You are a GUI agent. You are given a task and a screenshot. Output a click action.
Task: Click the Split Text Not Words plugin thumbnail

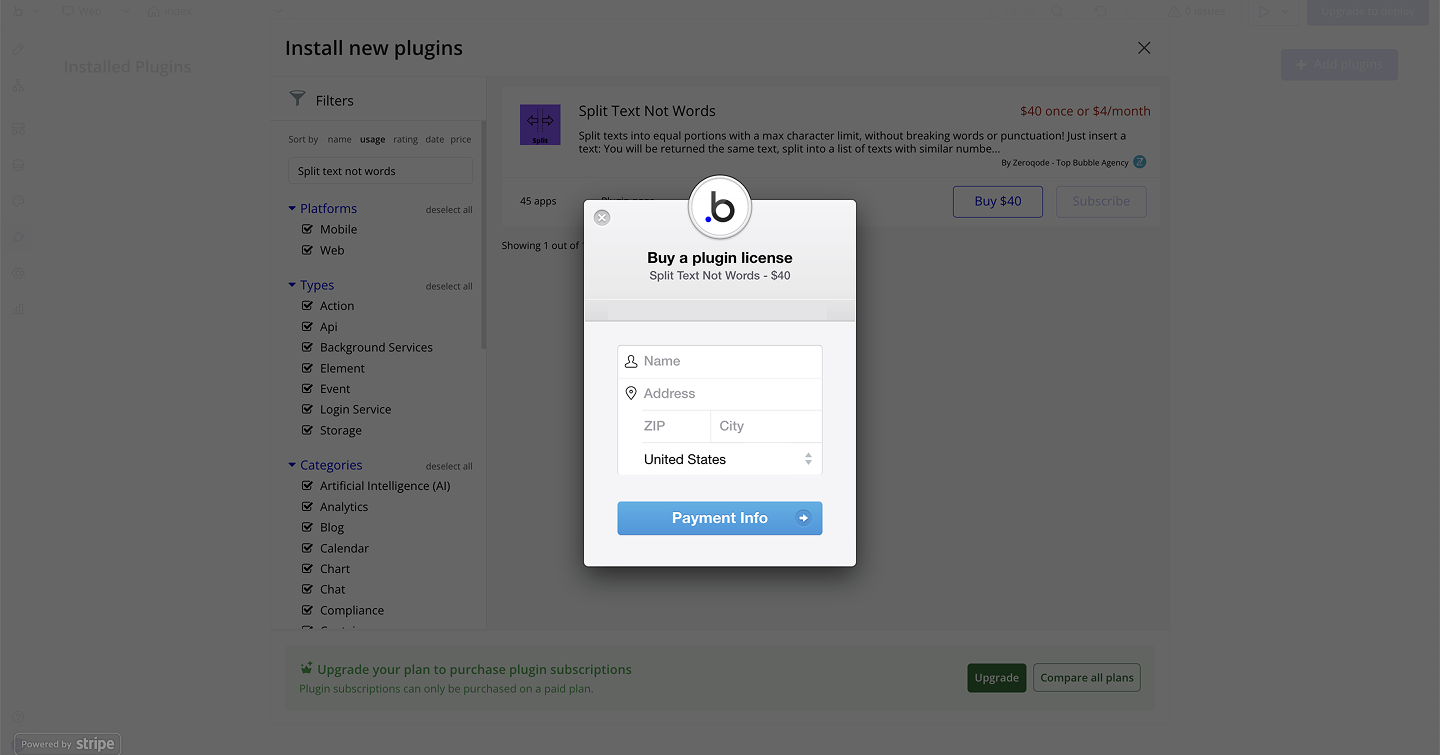(540, 125)
